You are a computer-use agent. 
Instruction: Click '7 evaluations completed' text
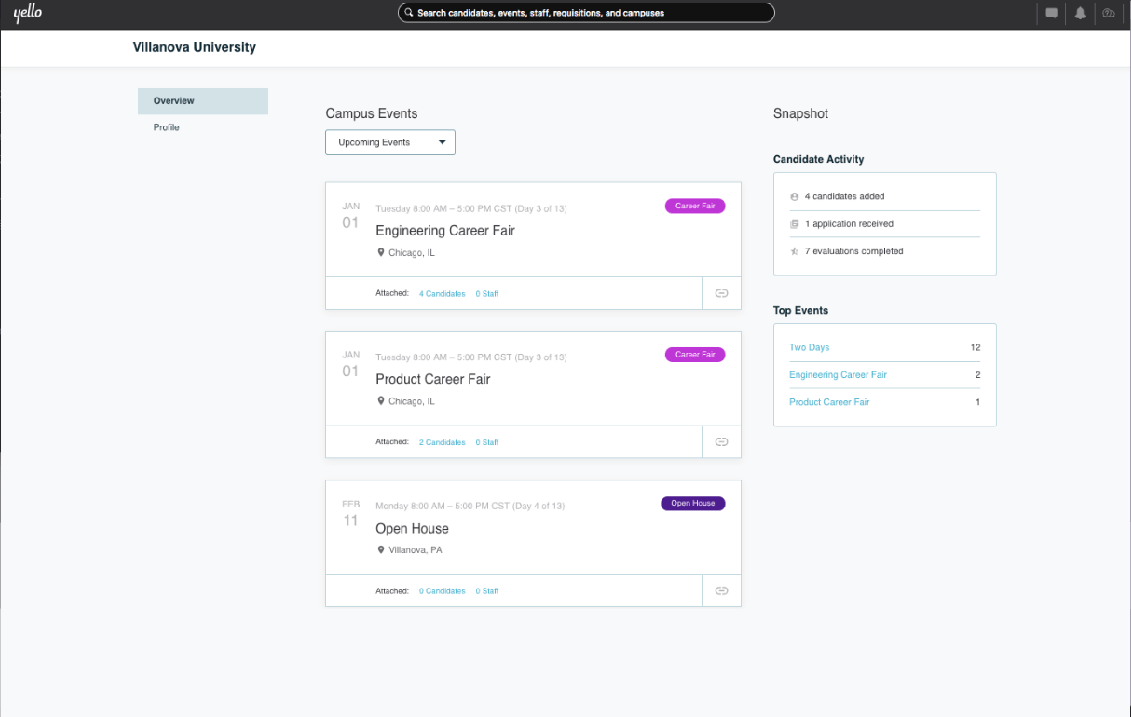point(854,251)
